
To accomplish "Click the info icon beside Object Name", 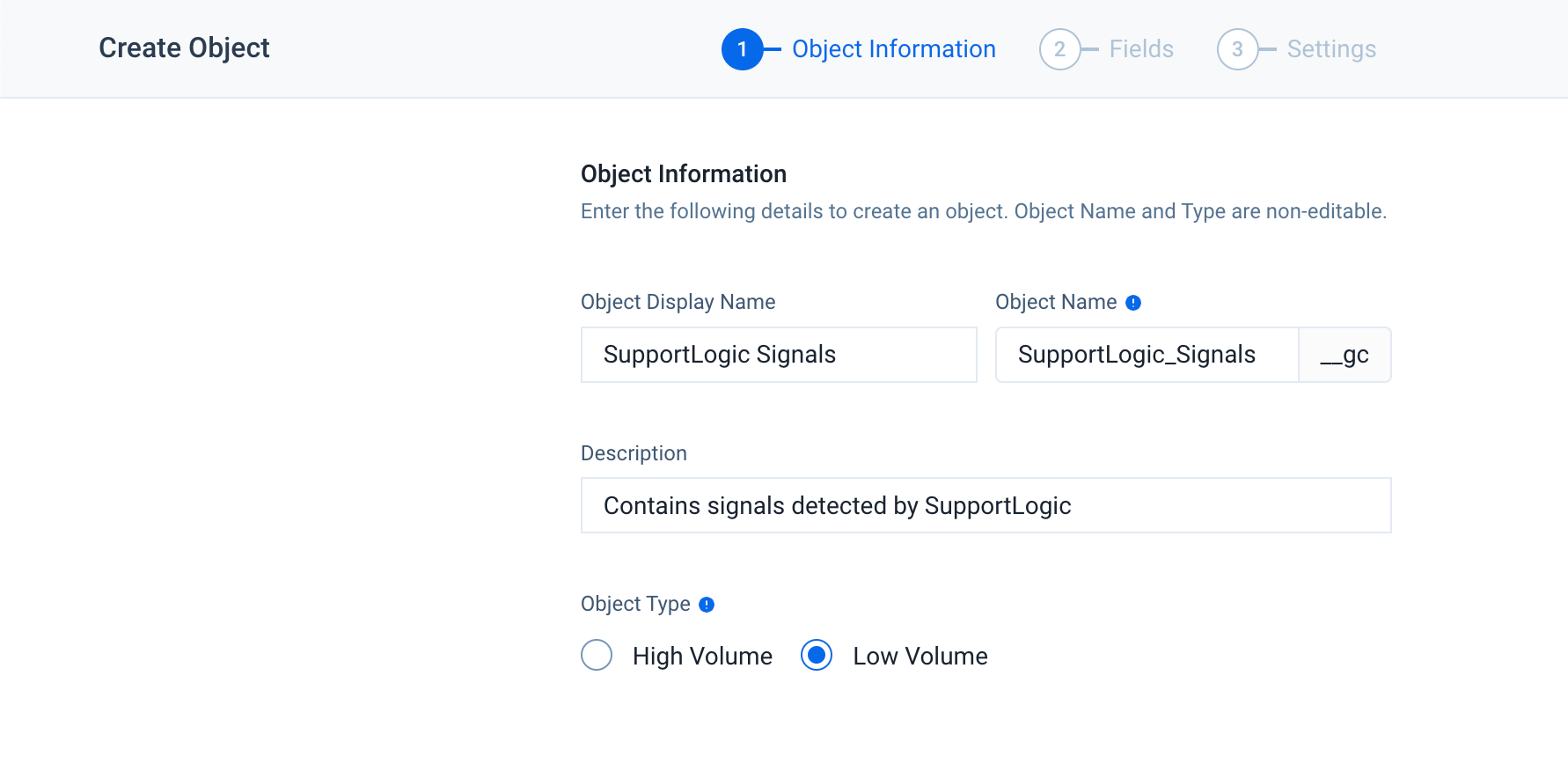I will pyautogui.click(x=1133, y=303).
